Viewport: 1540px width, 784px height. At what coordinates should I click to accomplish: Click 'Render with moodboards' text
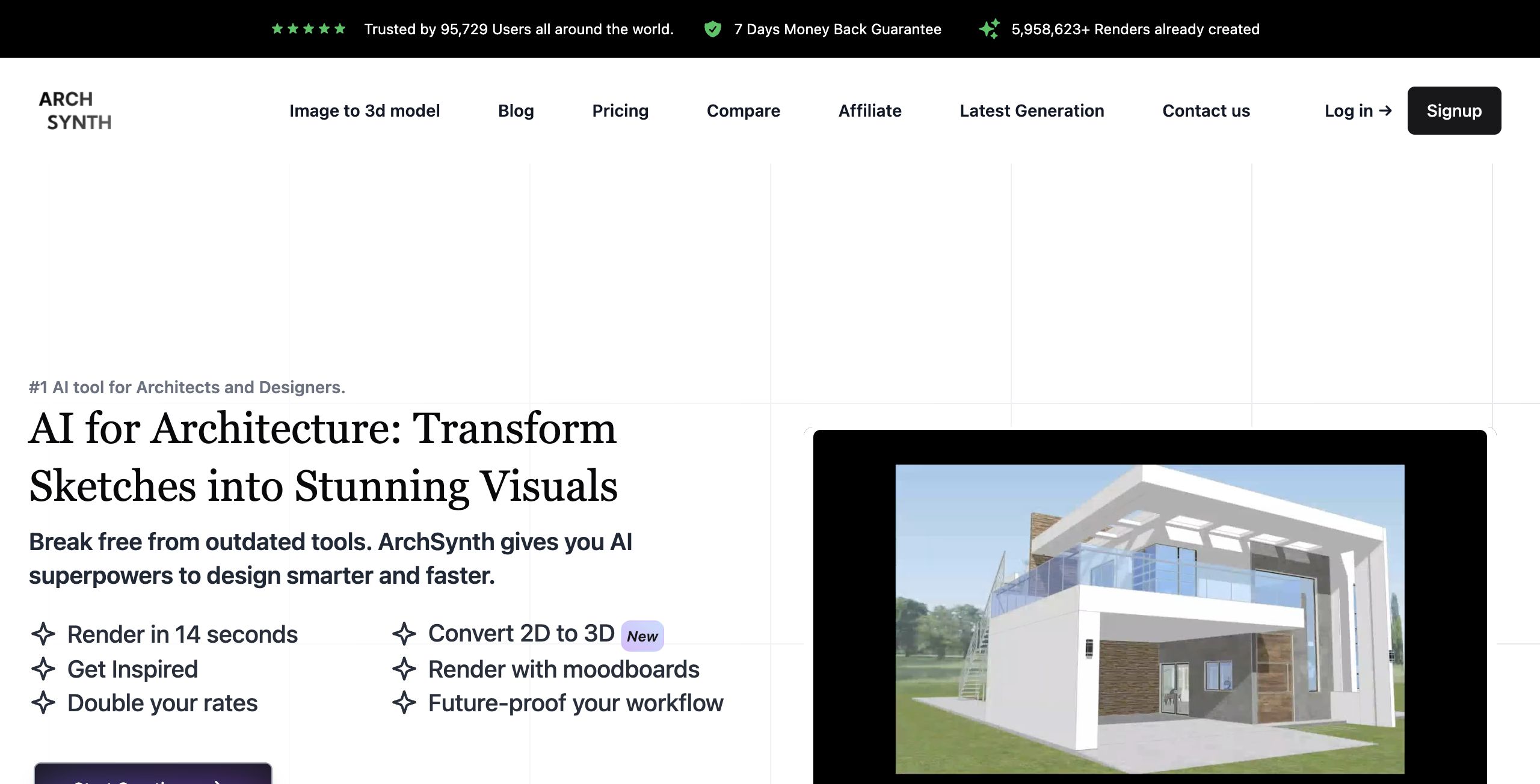[564, 669]
